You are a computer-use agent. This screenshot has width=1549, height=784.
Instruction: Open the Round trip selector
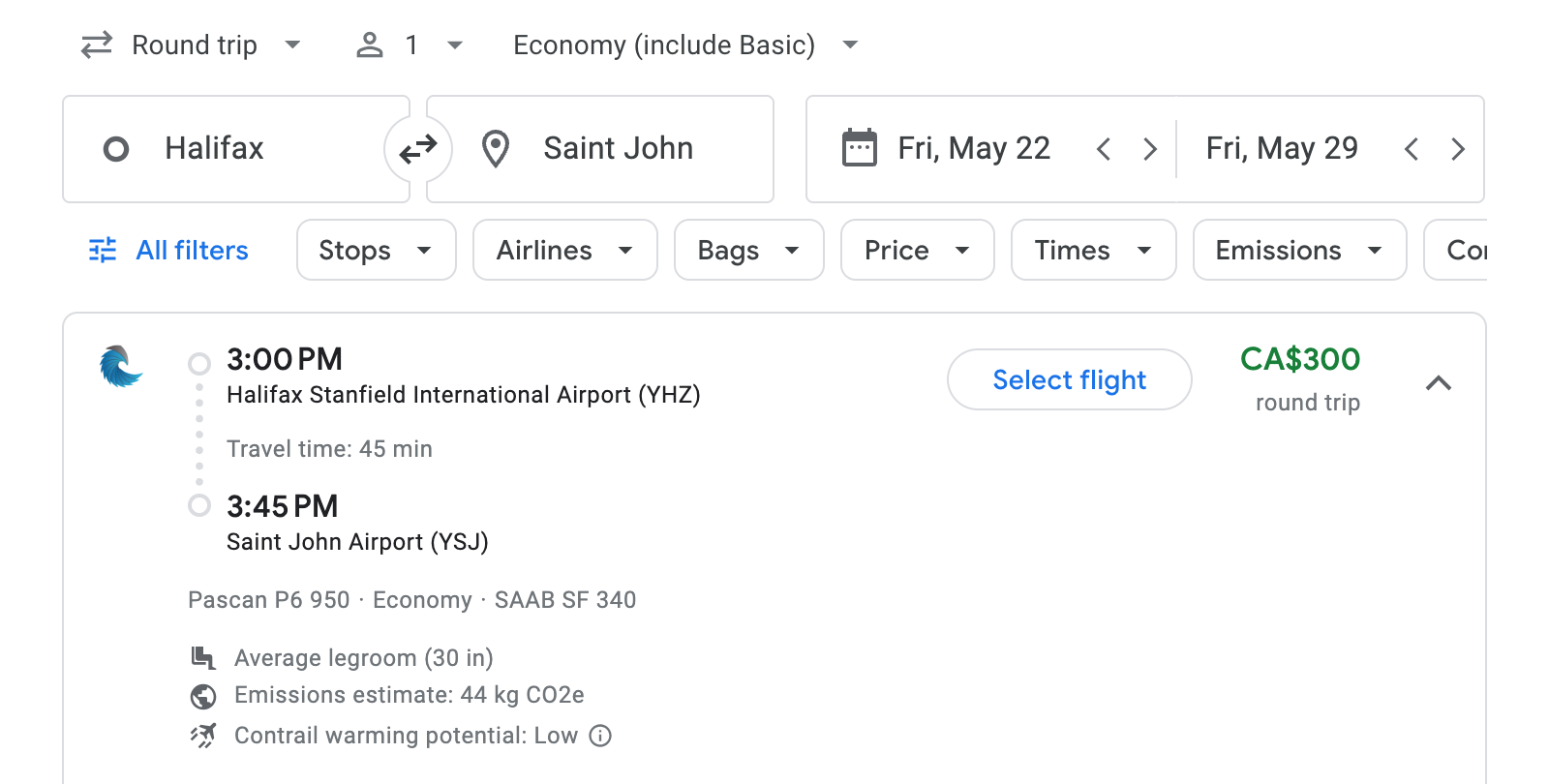[x=193, y=45]
